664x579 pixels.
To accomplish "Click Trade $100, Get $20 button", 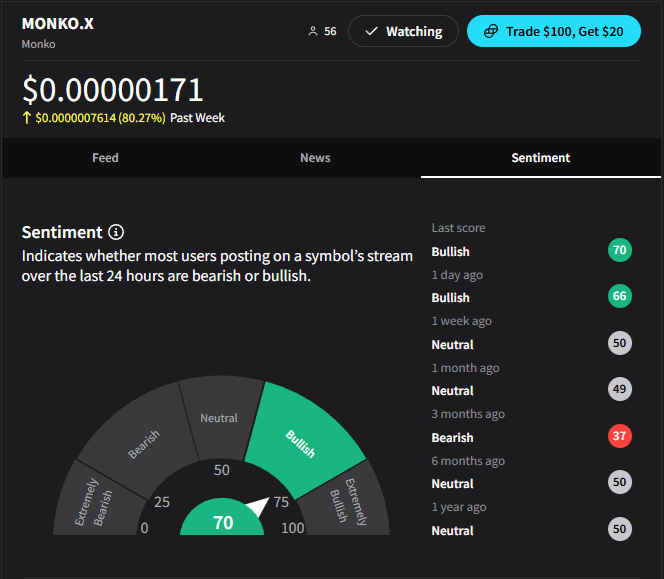I will click(x=553, y=31).
